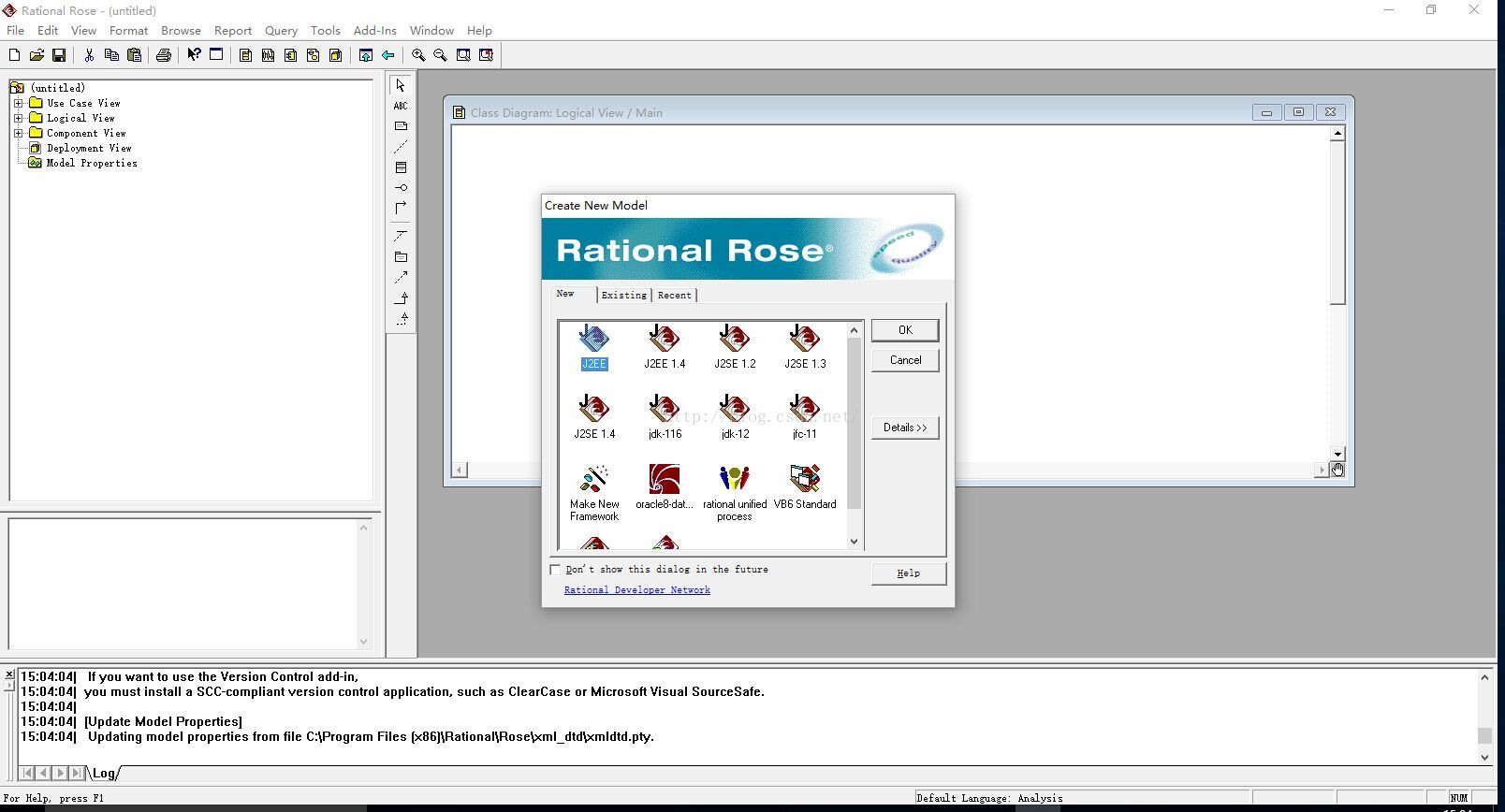1505x812 pixels.
Task: Pick the Realize dashed triangle tool
Action: coord(401,318)
